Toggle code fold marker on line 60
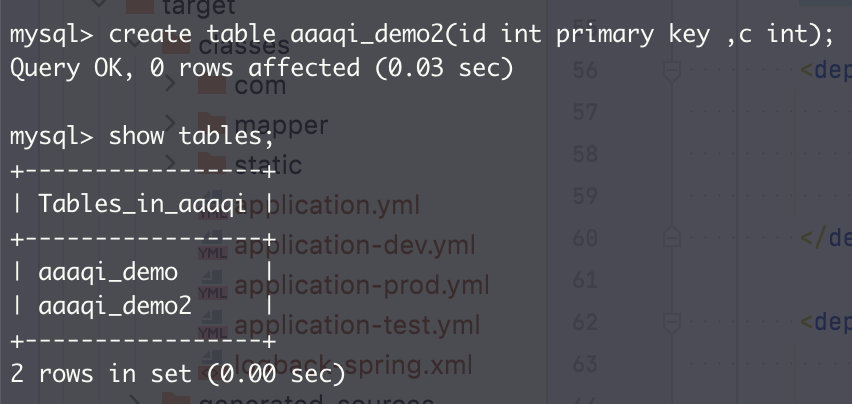 click(x=672, y=238)
